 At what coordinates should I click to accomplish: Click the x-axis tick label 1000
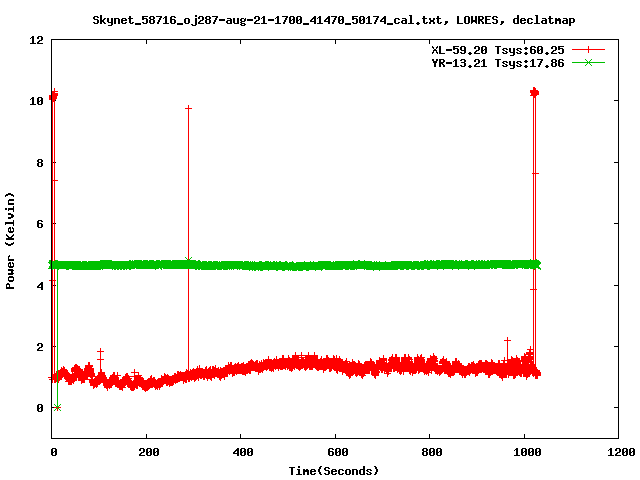(527, 452)
